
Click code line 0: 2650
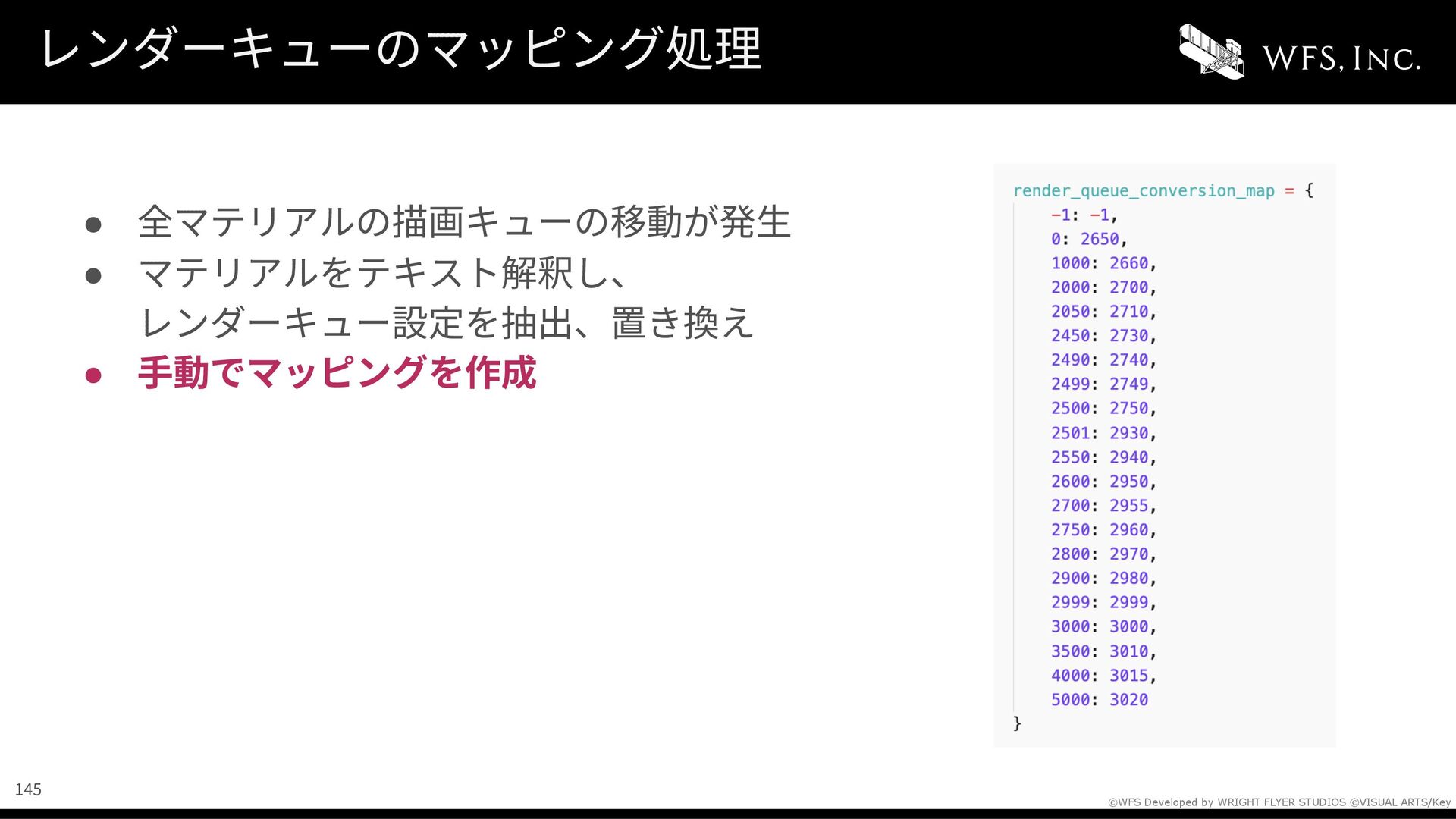(x=1089, y=240)
